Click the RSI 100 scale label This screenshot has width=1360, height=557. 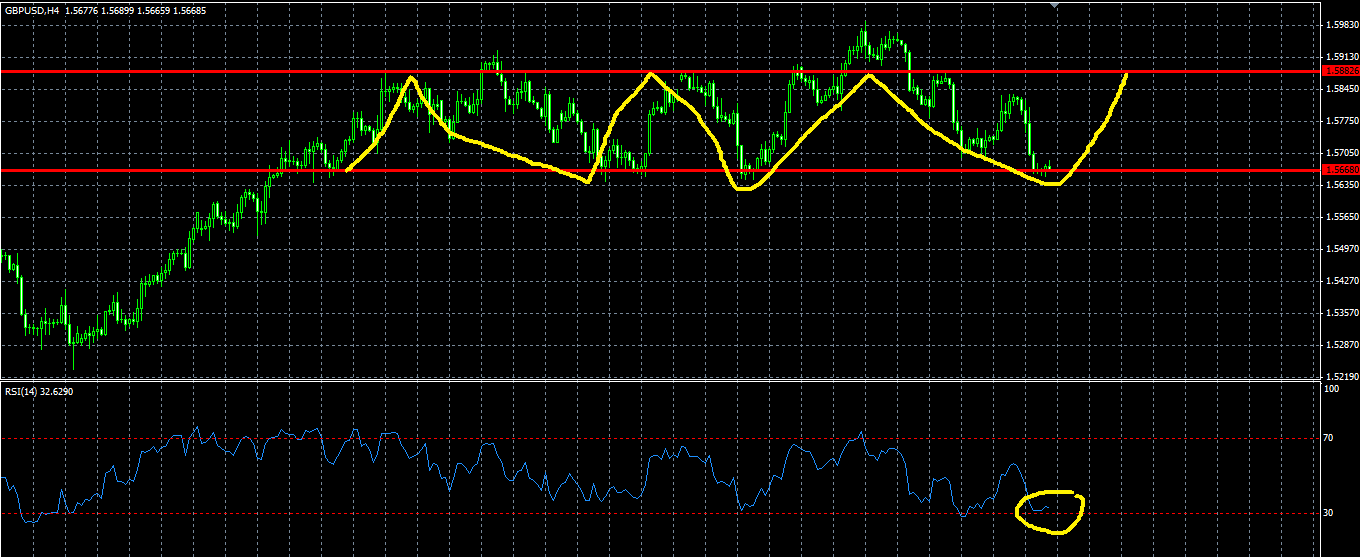[x=1331, y=388]
